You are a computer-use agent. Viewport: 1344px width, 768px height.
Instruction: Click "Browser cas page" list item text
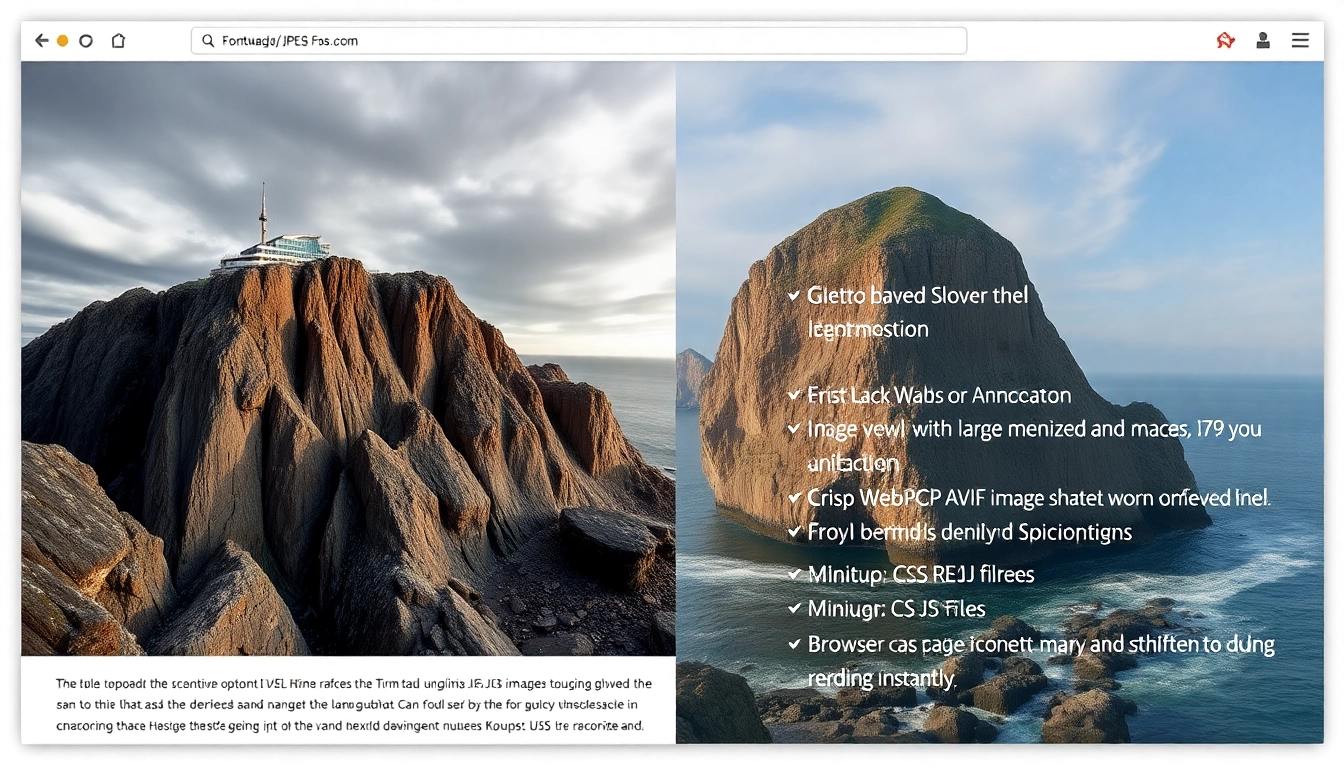point(1040,645)
